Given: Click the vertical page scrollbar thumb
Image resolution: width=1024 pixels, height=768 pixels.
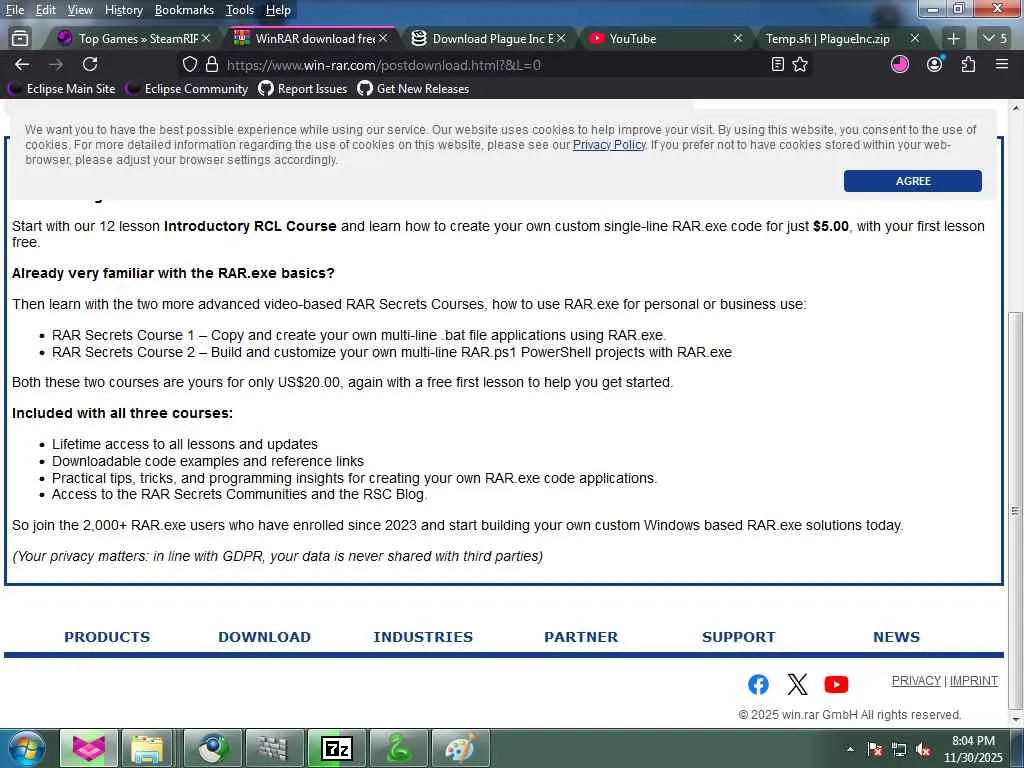Looking at the screenshot, I should pyautogui.click(x=1015, y=509).
